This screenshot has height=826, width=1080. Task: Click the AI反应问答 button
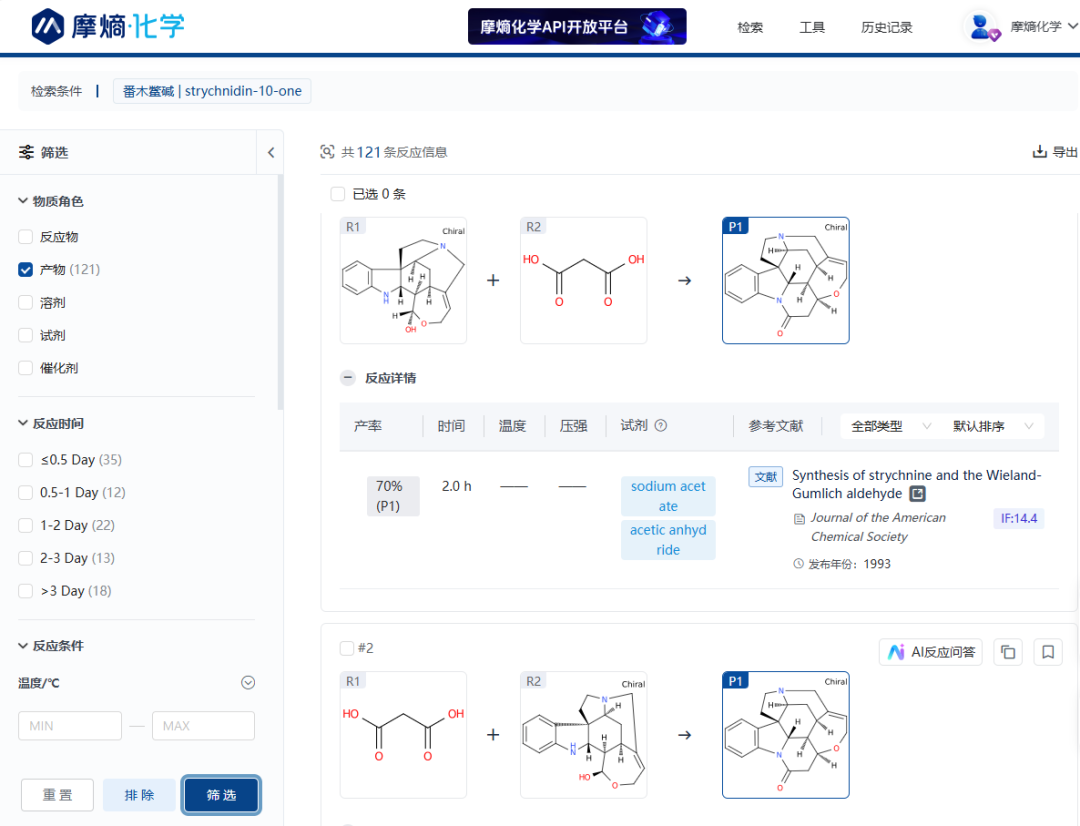931,652
